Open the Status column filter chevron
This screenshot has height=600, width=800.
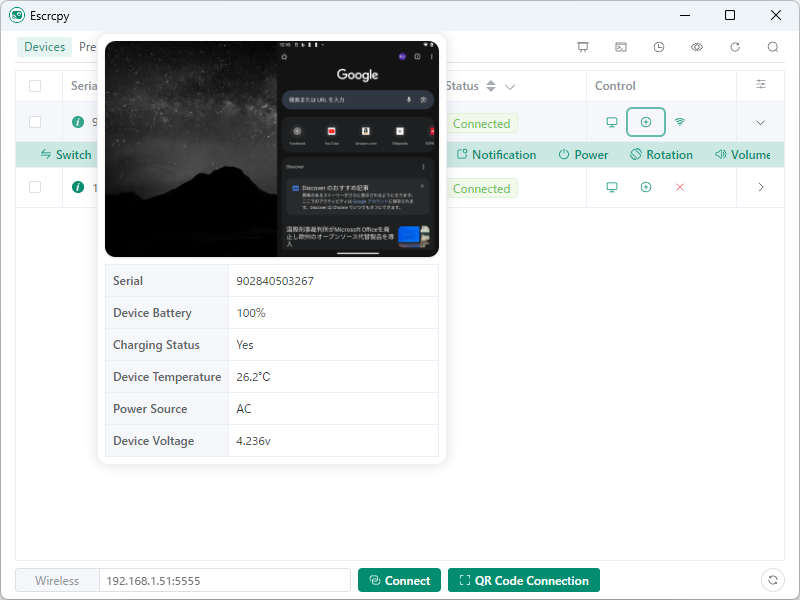click(x=510, y=87)
